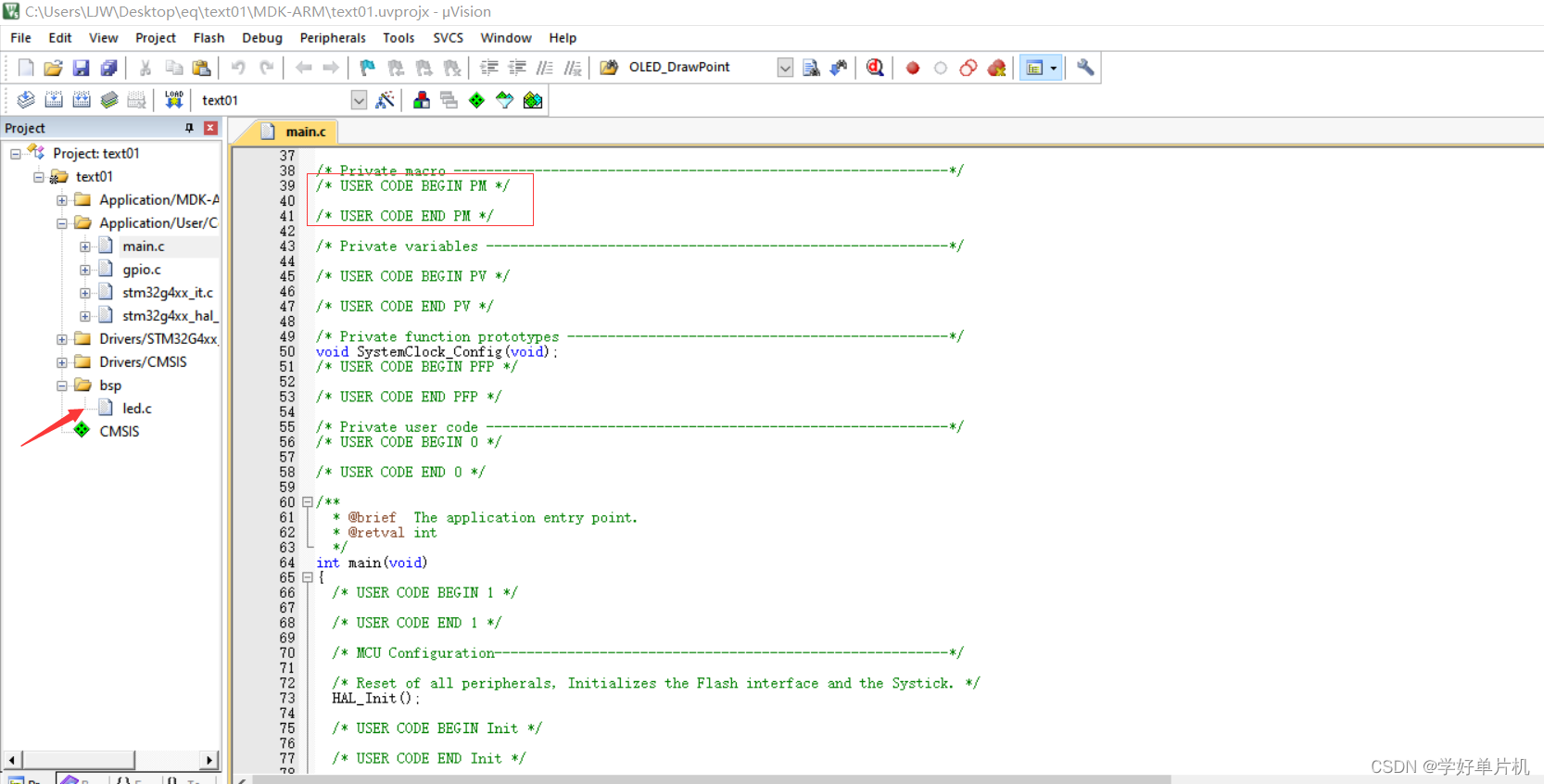Translate current file icon
This screenshot has height=784, width=1544.
tap(26, 100)
